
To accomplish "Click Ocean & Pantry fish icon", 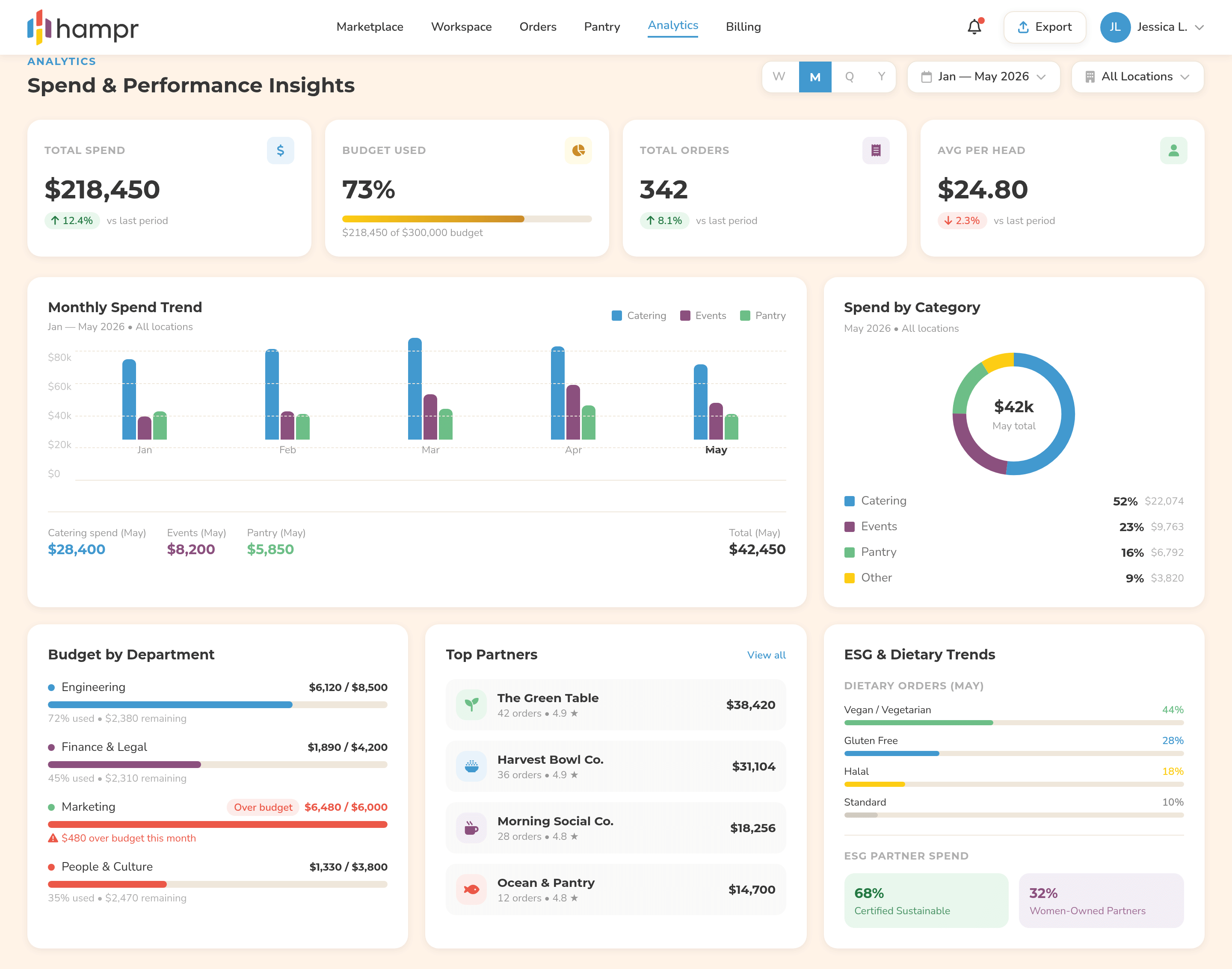I will [471, 889].
